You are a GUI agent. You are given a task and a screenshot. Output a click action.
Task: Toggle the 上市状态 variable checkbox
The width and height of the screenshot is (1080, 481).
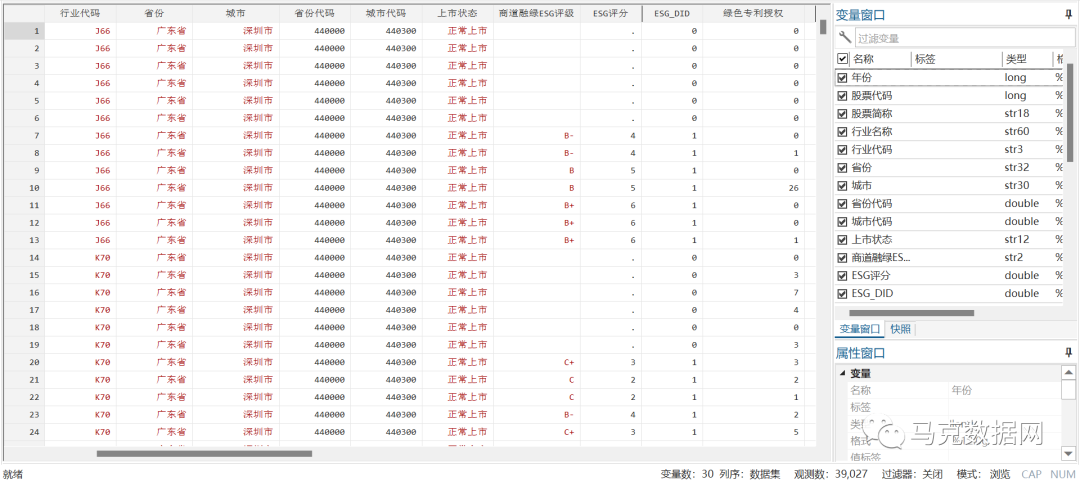tap(842, 240)
